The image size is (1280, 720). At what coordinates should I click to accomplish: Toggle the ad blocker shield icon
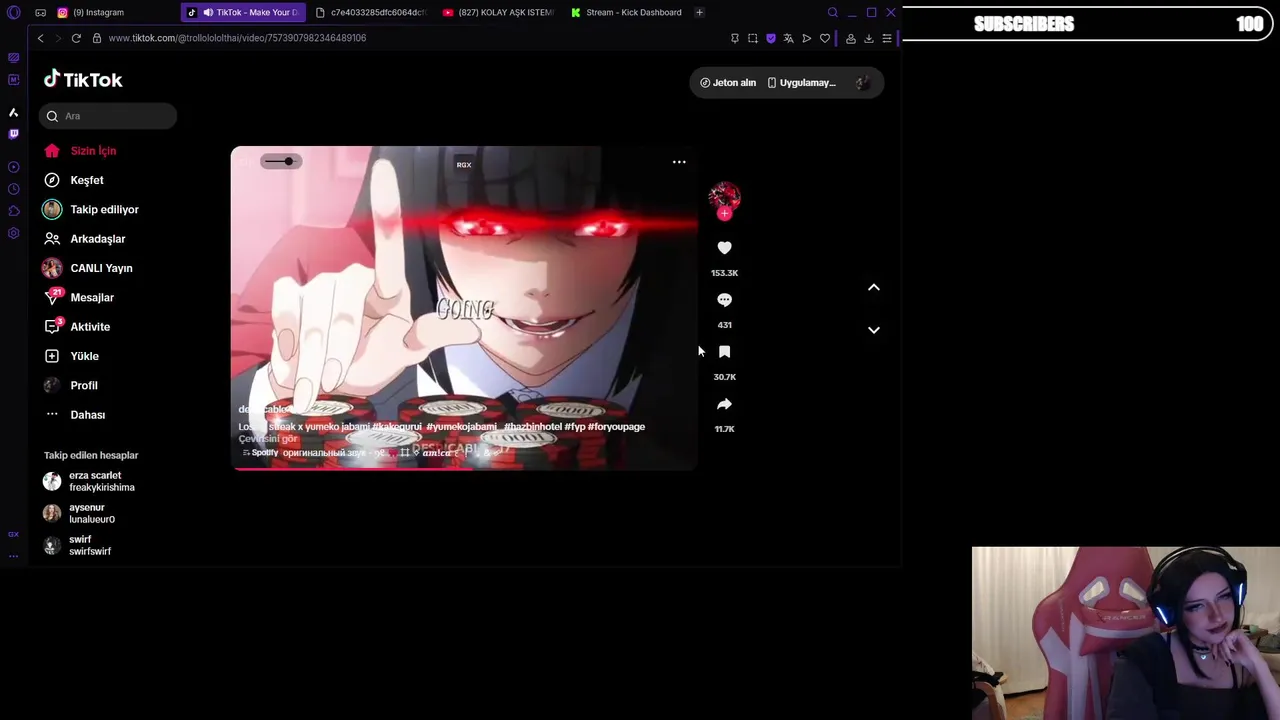[771, 38]
